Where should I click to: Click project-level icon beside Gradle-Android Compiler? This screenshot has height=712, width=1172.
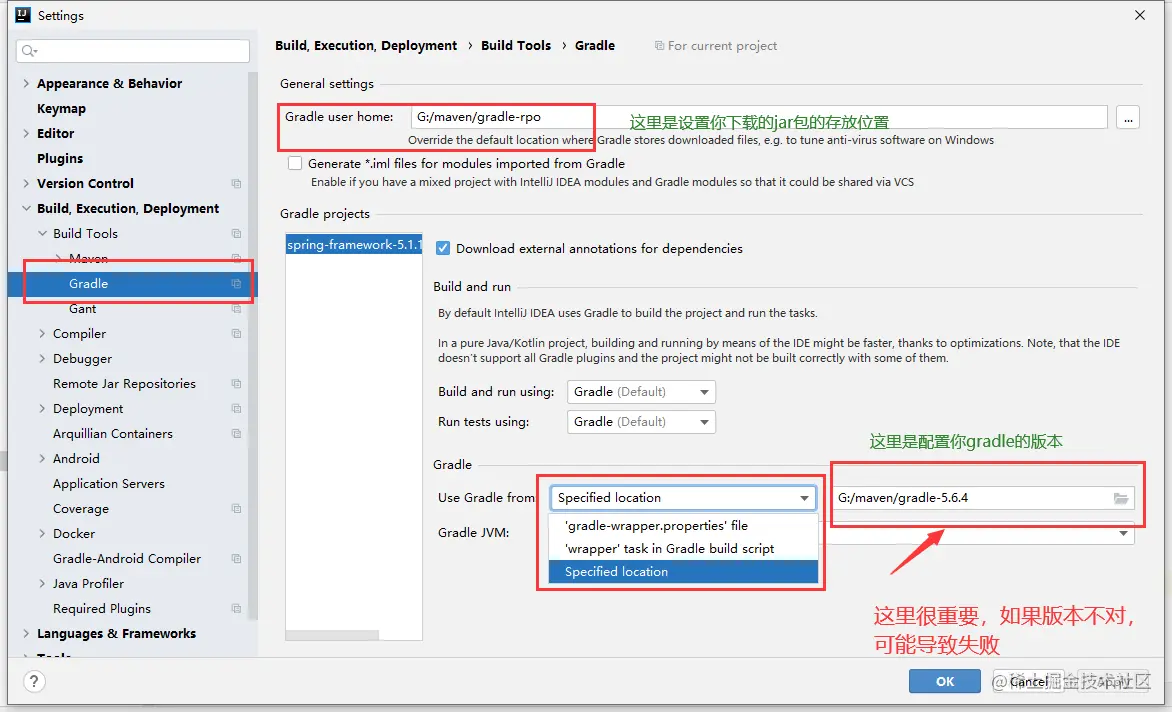coord(236,559)
